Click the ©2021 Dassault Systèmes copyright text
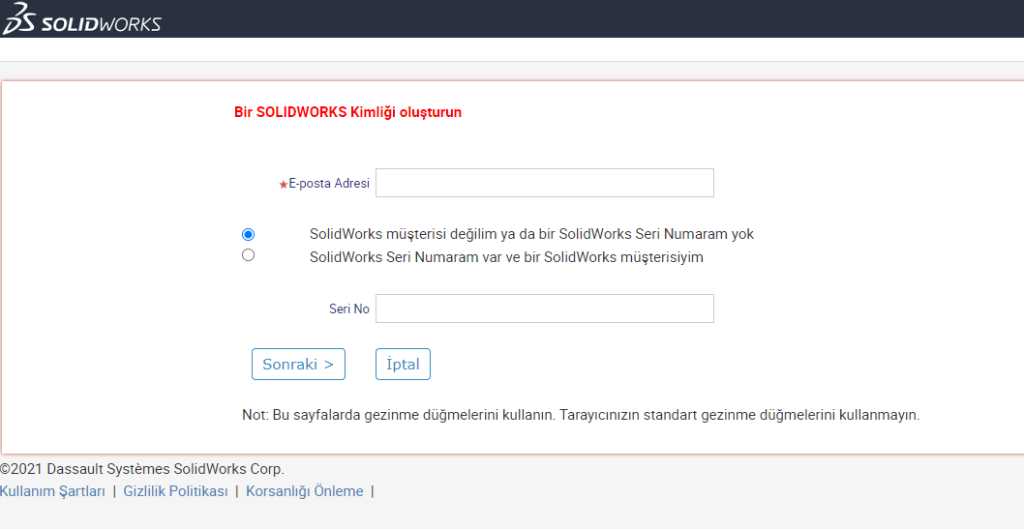The height and width of the screenshot is (529, 1024). click(x=142, y=469)
